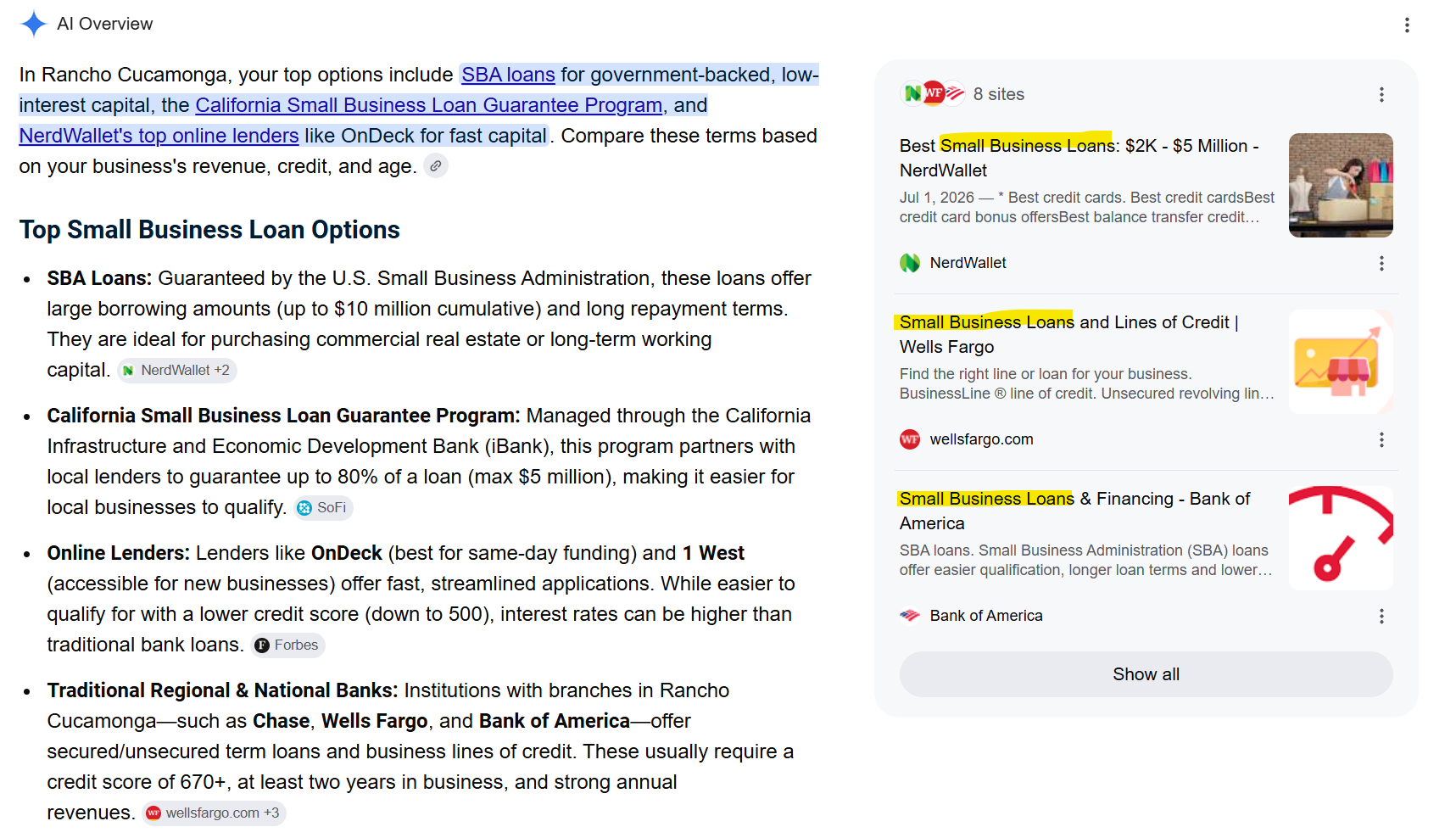Click the NerdWallet +2 source chip
1456x838 pixels.
click(x=176, y=371)
